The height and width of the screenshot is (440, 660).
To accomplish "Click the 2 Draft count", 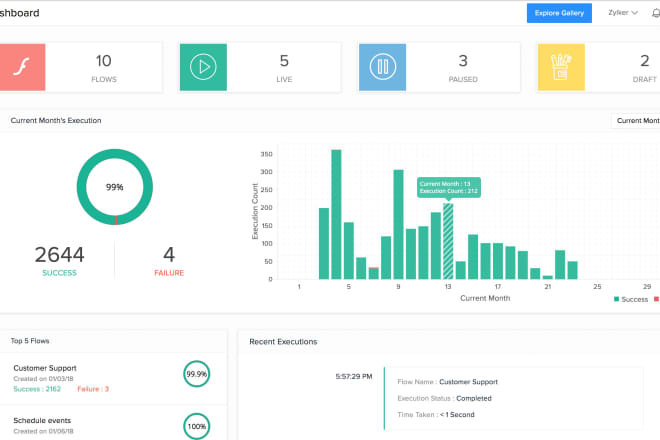I will [x=644, y=61].
